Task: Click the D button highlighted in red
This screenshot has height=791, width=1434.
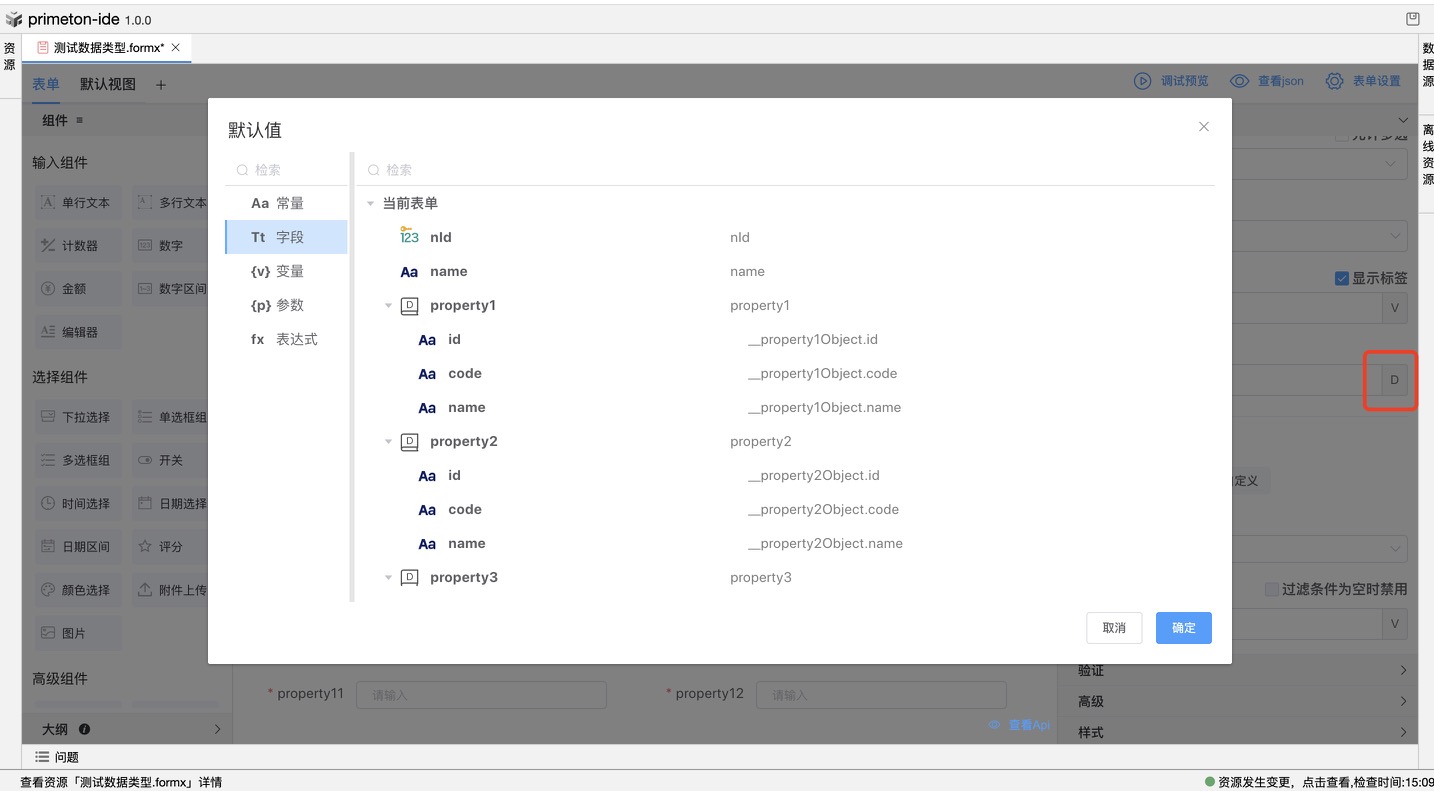Action: pos(1394,380)
